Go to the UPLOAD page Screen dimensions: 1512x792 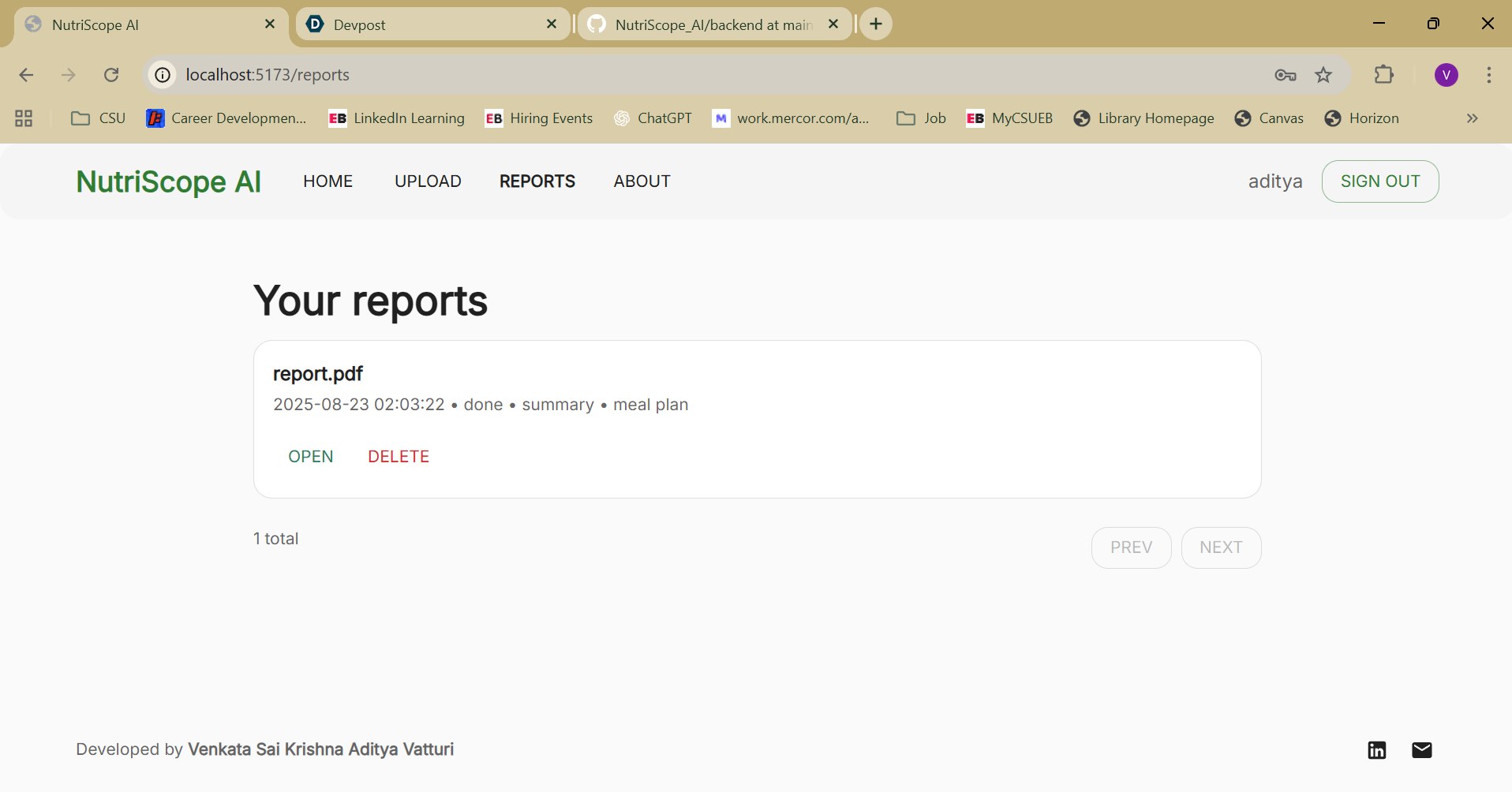428,181
